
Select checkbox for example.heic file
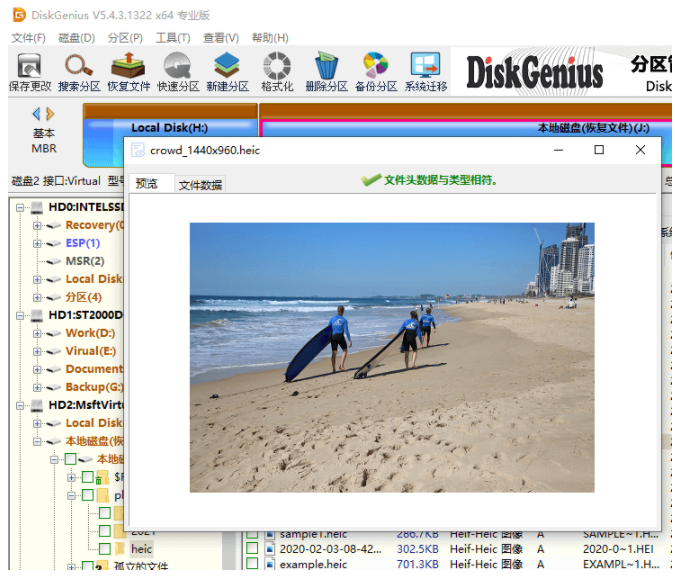pyautogui.click(x=252, y=565)
